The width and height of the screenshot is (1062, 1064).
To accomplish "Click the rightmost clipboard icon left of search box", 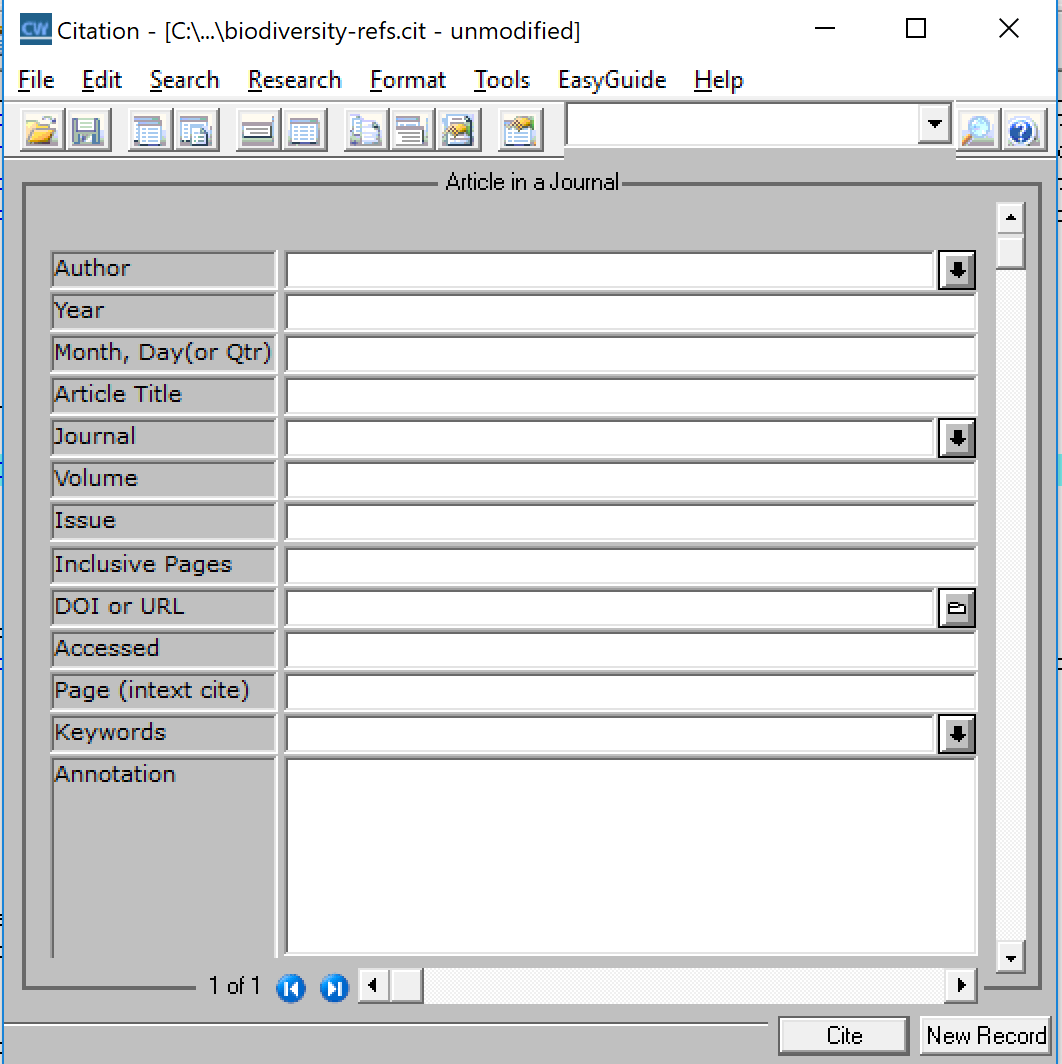I will point(519,131).
